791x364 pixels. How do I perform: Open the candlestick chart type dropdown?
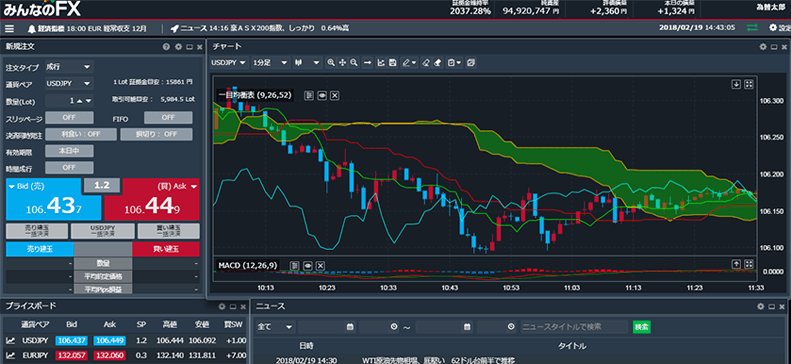[x=307, y=63]
